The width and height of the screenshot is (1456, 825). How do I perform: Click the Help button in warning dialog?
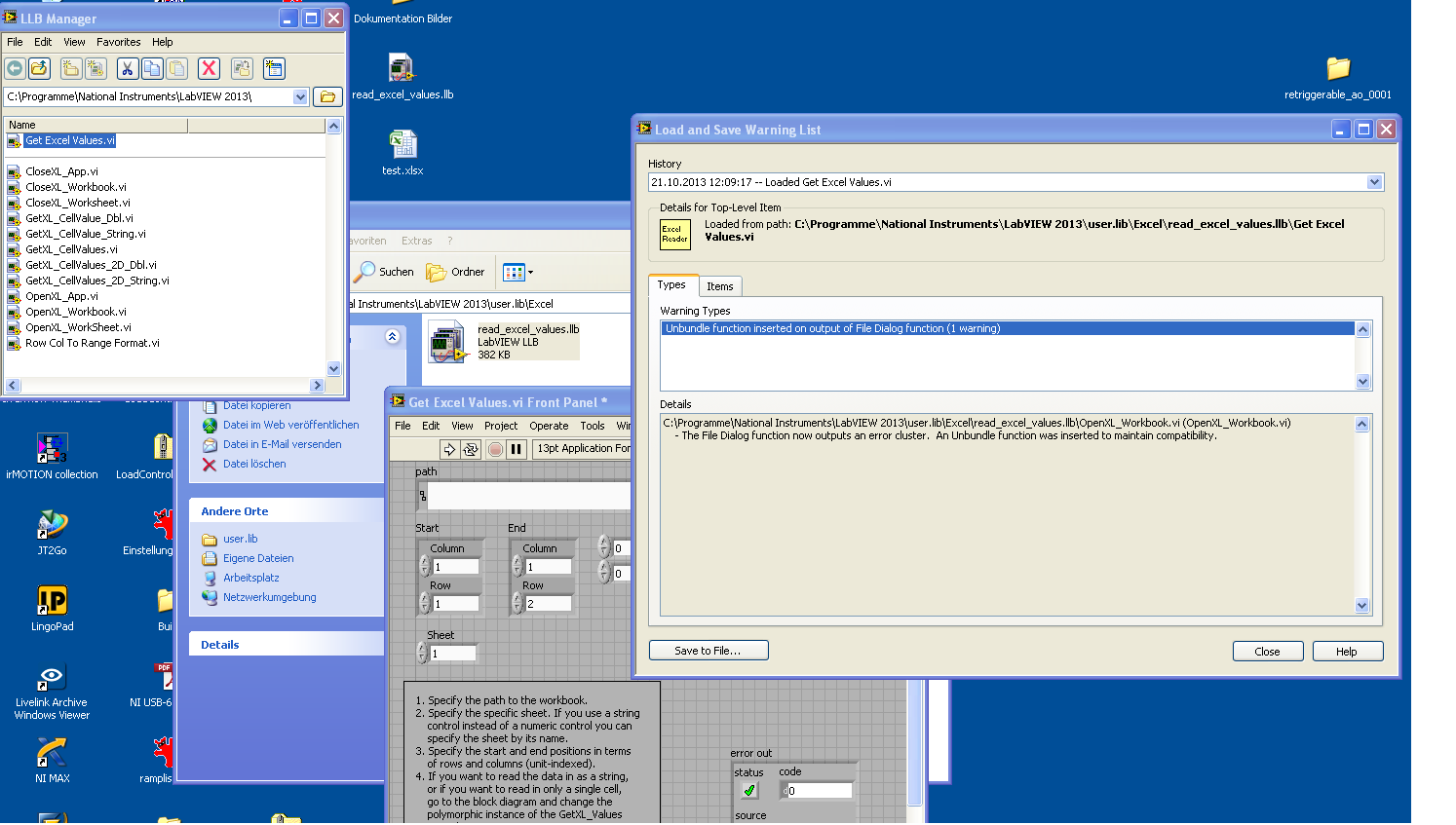[x=1348, y=652]
